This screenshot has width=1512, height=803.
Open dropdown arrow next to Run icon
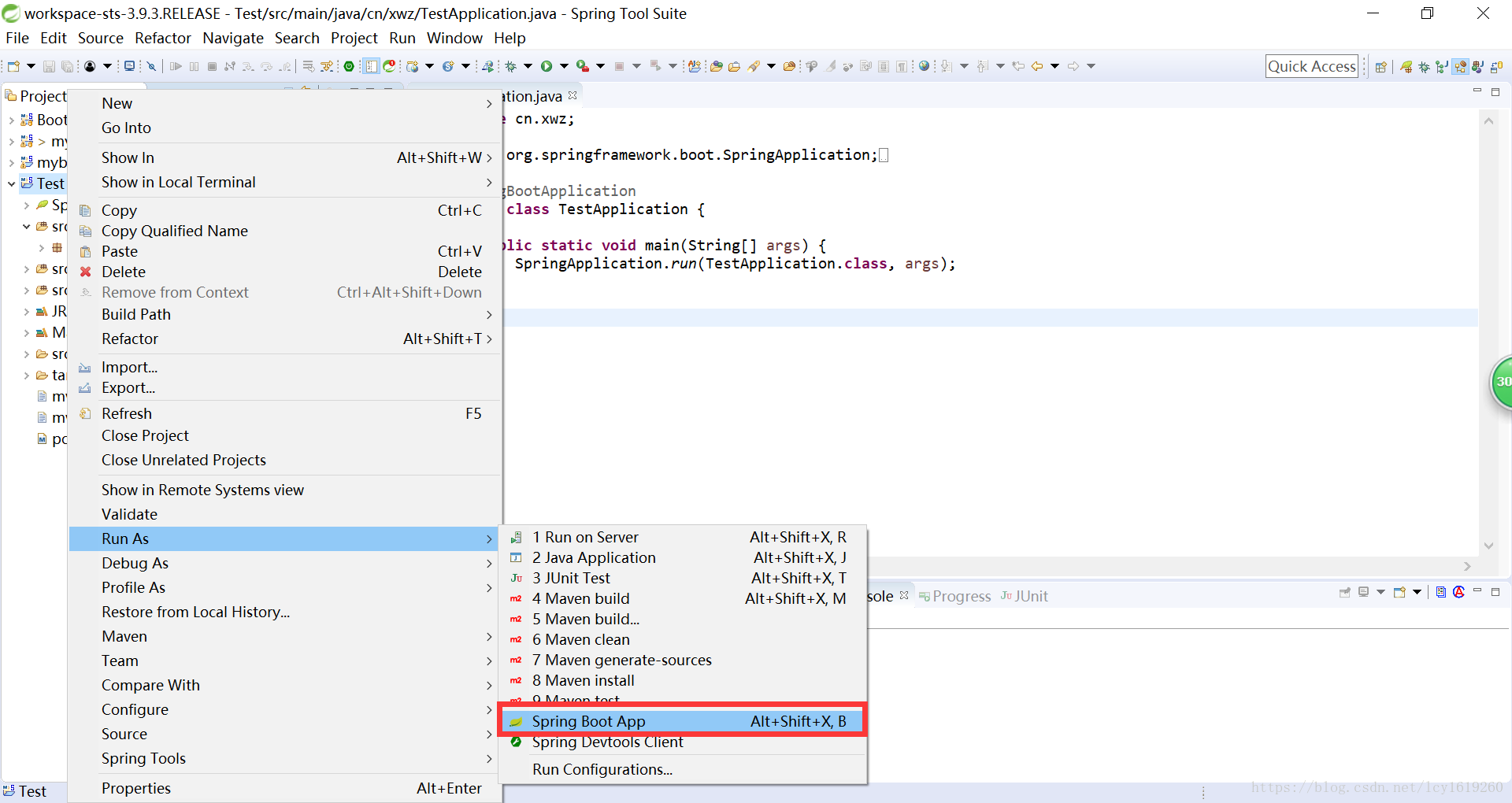[x=564, y=66]
